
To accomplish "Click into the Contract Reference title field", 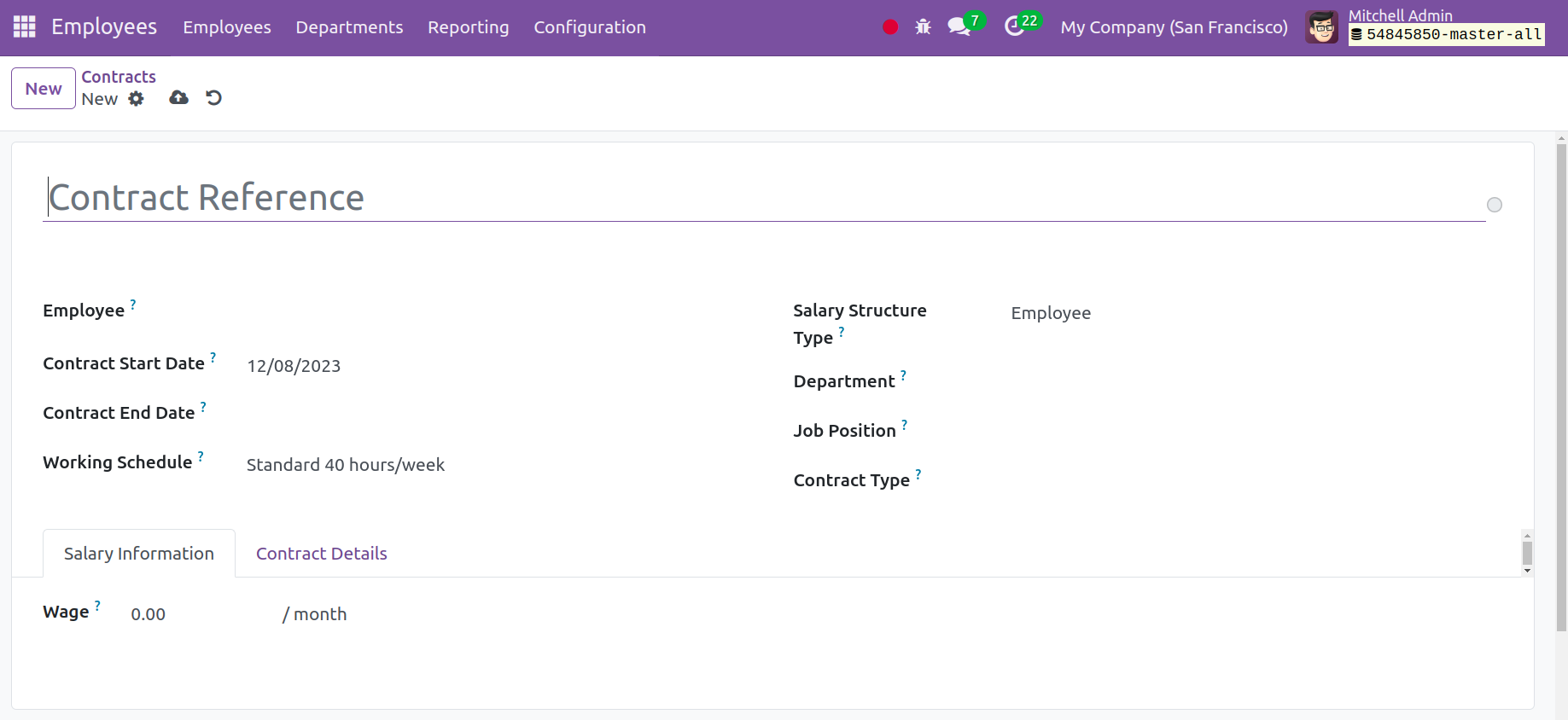I will tap(764, 197).
